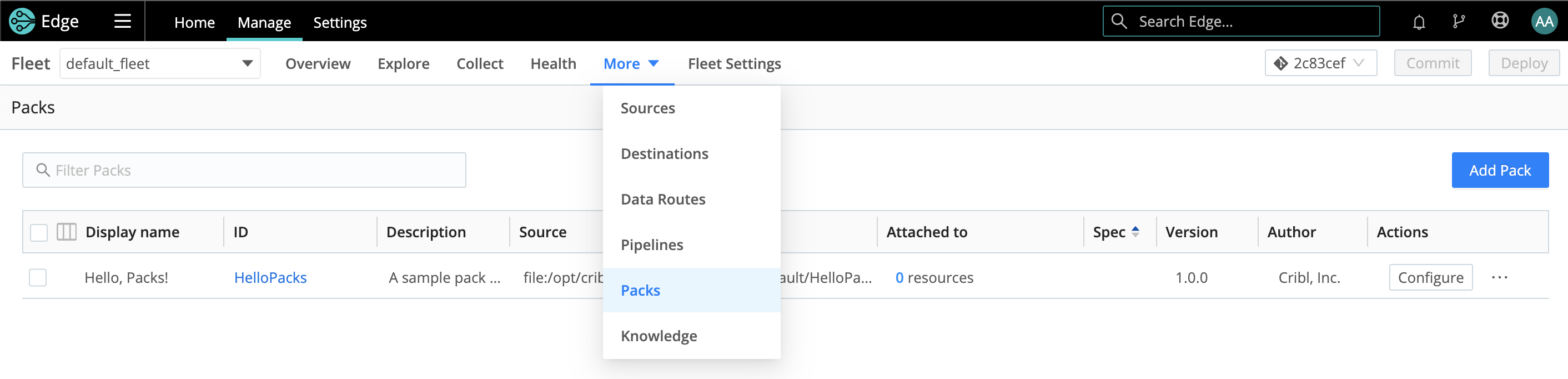The height and width of the screenshot is (379, 1568).
Task: Click the Commit button
Action: [x=1433, y=63]
